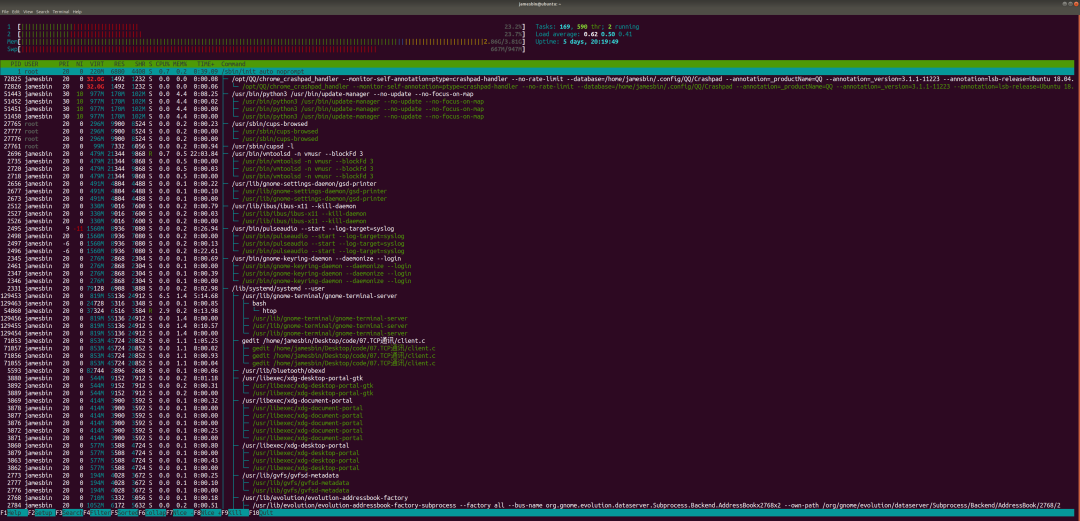Select evolution-addressbook-factory row PID 2768

[540, 498]
